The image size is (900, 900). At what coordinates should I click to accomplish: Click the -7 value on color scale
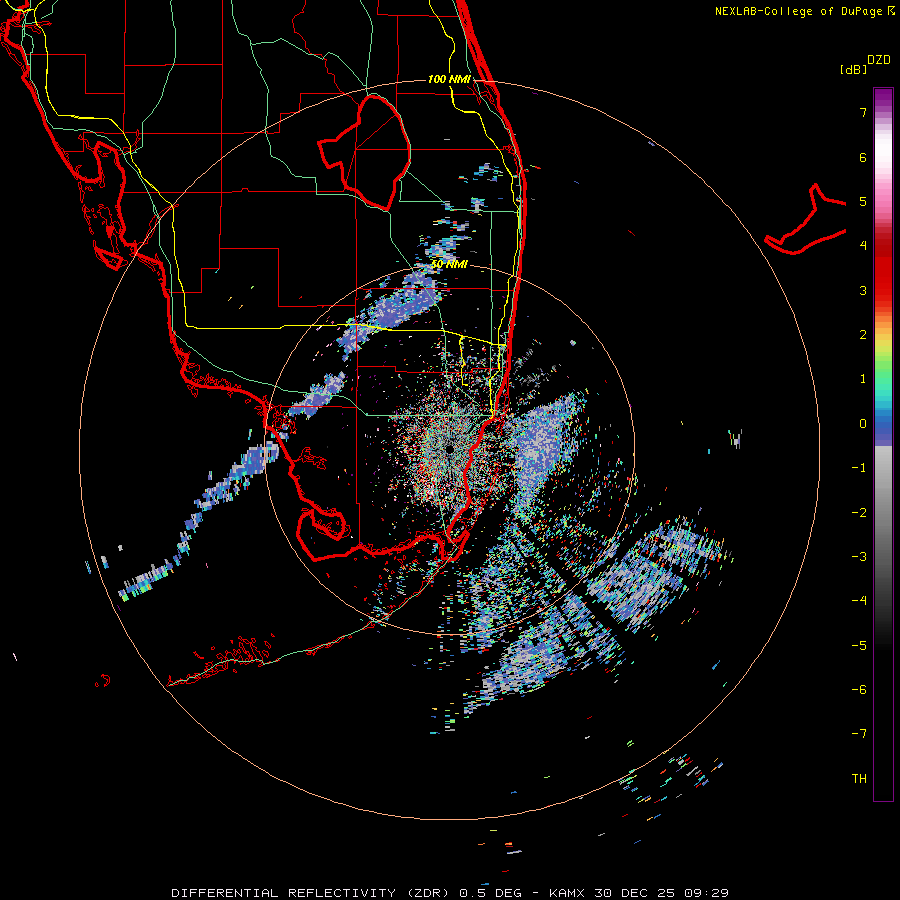859,734
